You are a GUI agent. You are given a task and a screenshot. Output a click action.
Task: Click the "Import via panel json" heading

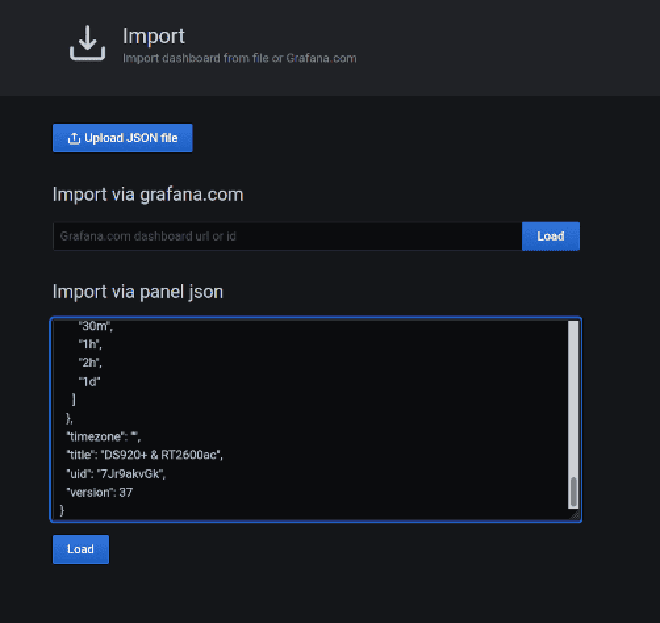[138, 292]
